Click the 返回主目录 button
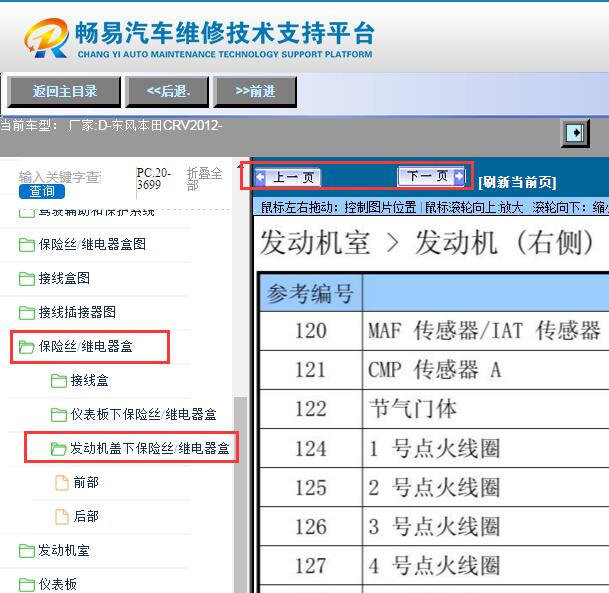Screen dimensions: 609x593 tap(64, 92)
